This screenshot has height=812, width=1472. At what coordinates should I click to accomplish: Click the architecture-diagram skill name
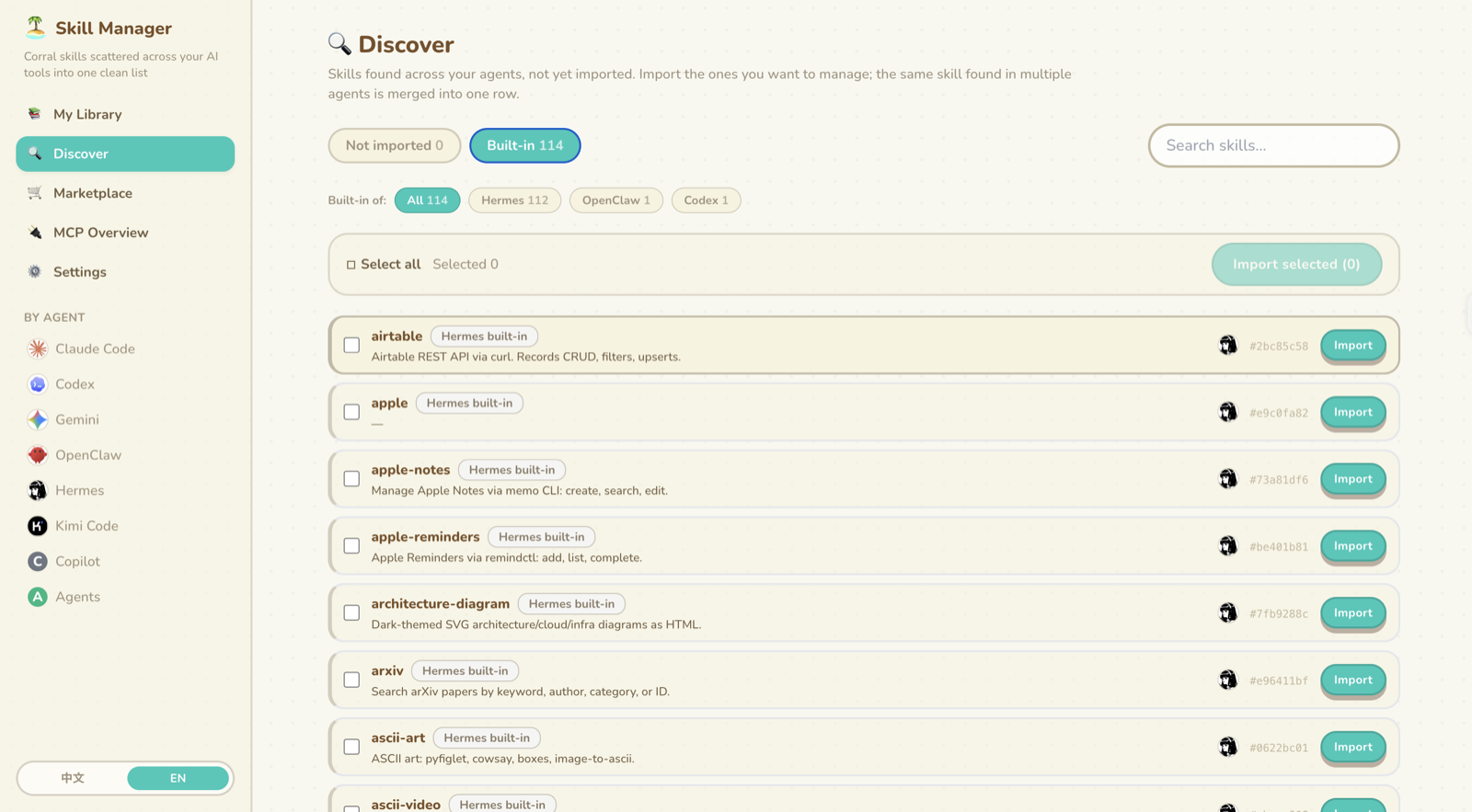(x=440, y=604)
